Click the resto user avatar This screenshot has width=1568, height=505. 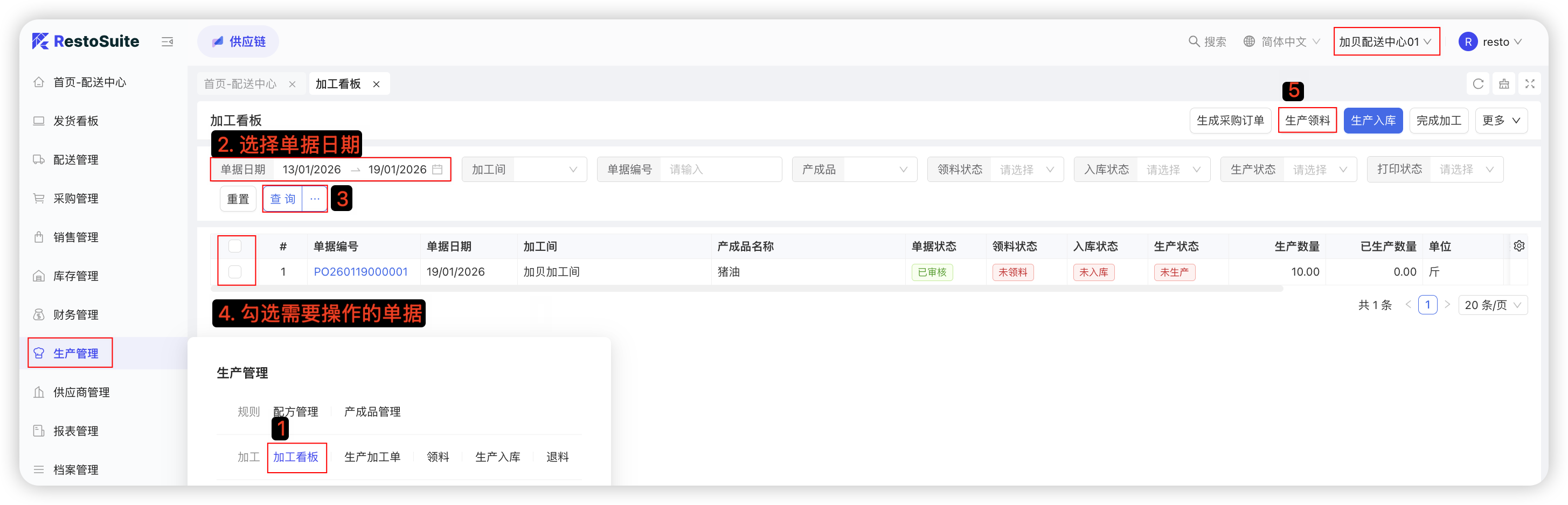tap(1468, 42)
